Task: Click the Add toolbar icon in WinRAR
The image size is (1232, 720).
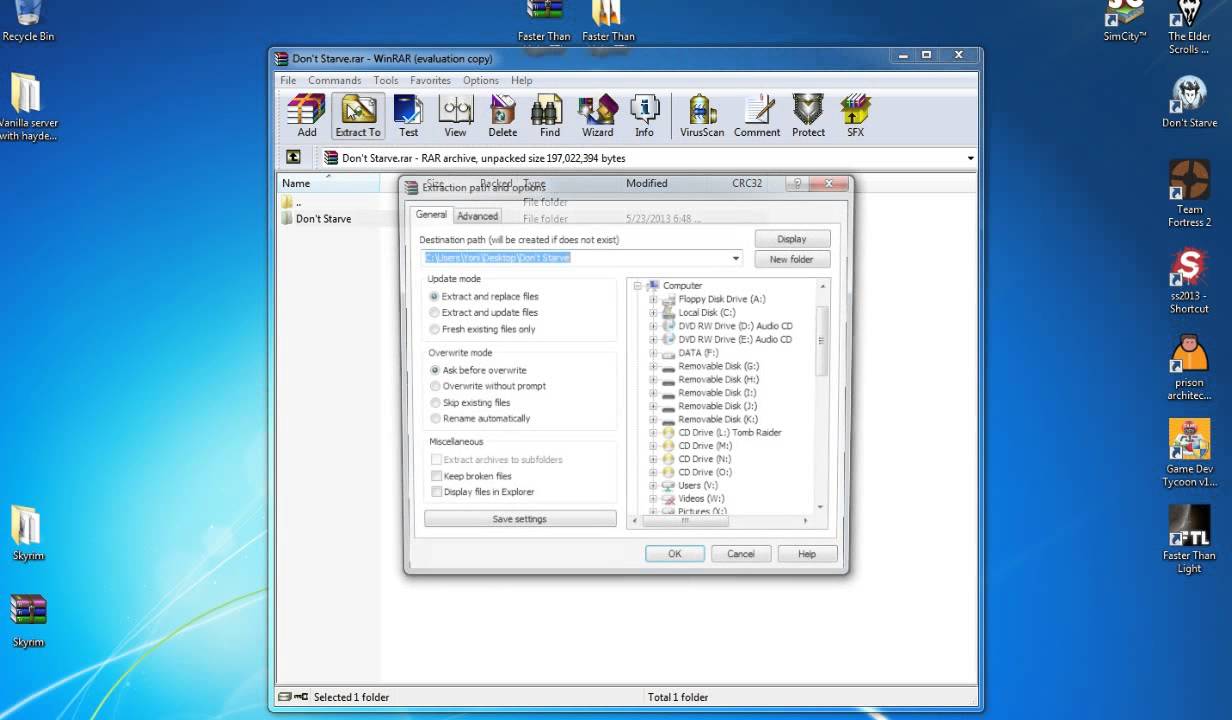Action: (306, 116)
